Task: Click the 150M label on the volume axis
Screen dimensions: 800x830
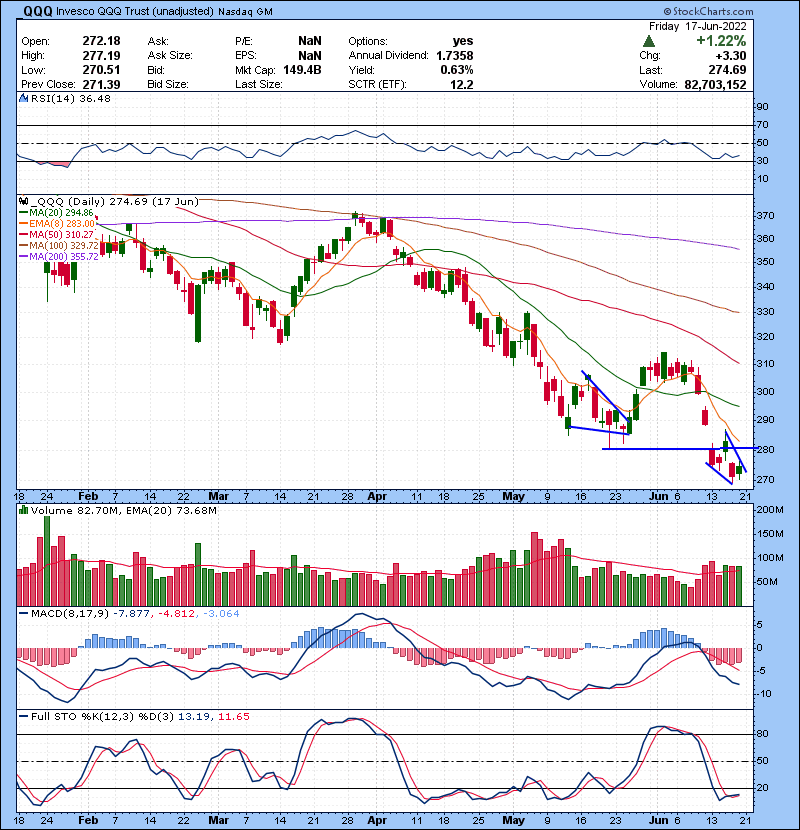Action: [x=771, y=534]
